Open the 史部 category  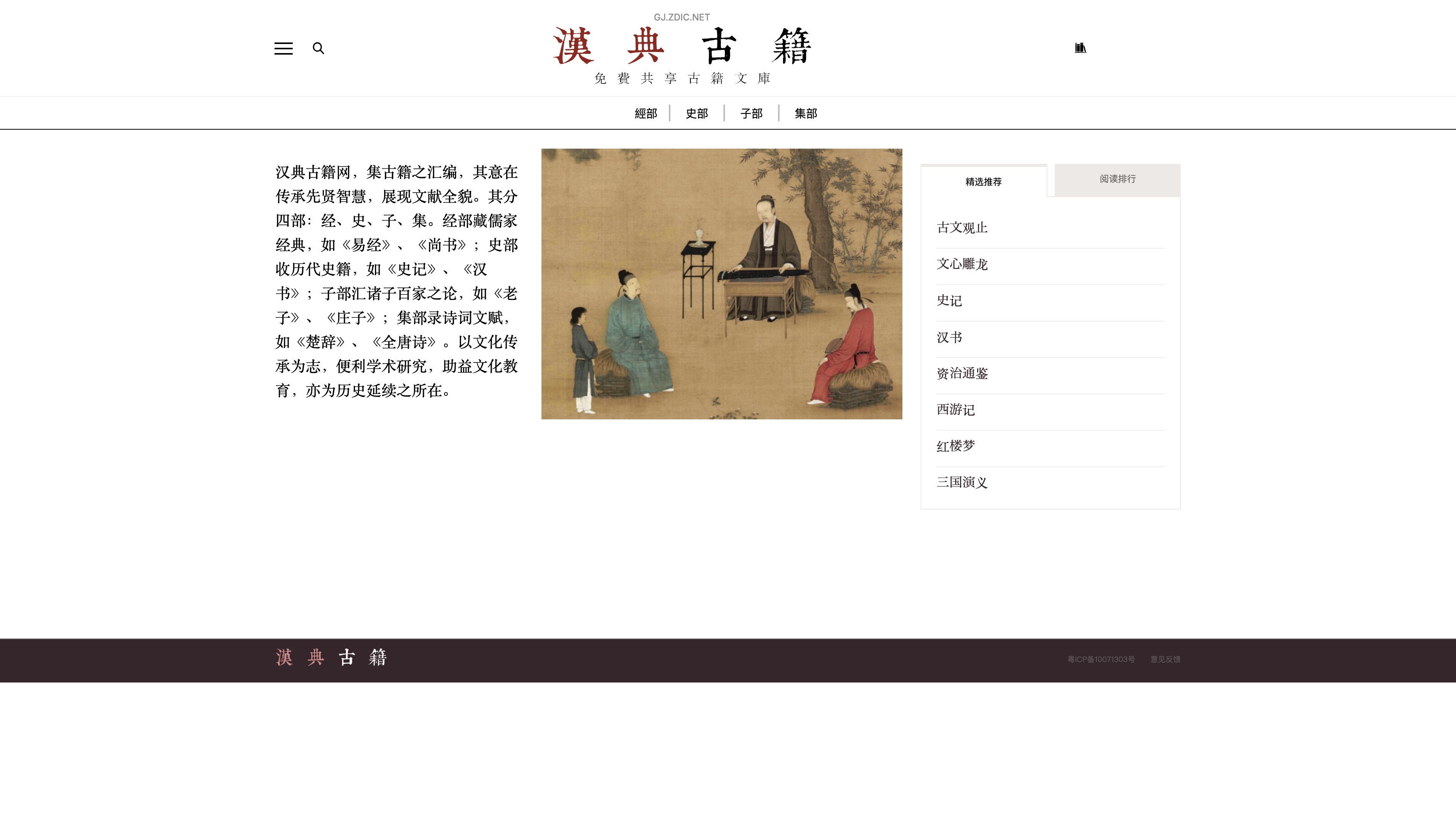[x=697, y=114]
